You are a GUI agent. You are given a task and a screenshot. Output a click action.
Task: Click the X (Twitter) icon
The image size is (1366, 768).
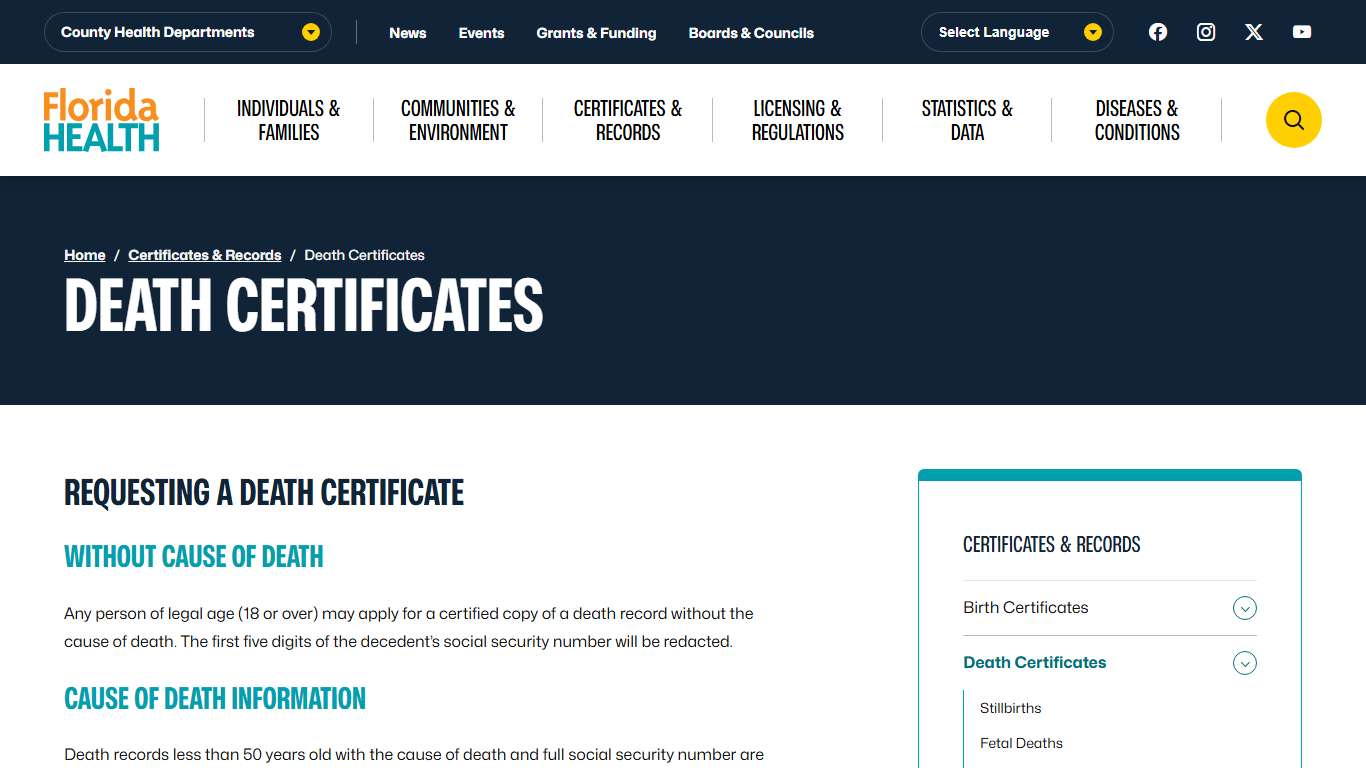coord(1253,31)
